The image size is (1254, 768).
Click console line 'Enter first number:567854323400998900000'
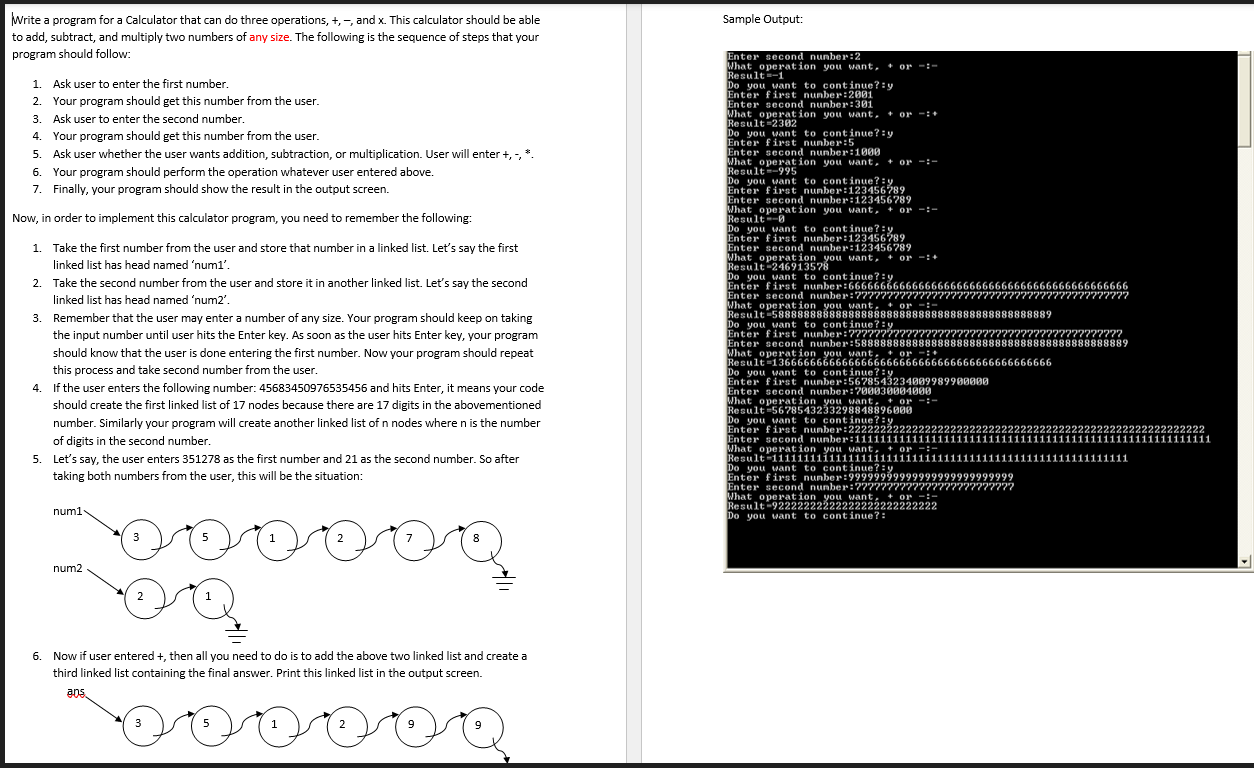point(858,382)
